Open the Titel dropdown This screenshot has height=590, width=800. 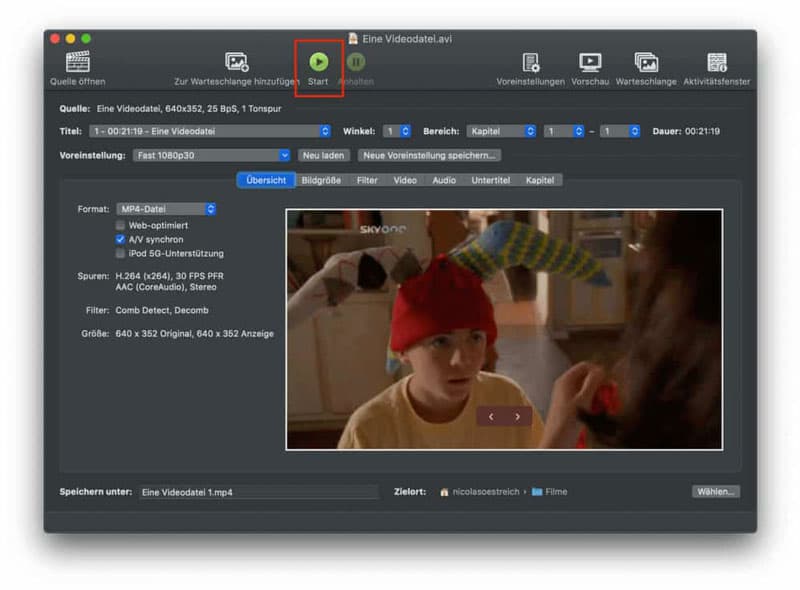pos(210,131)
